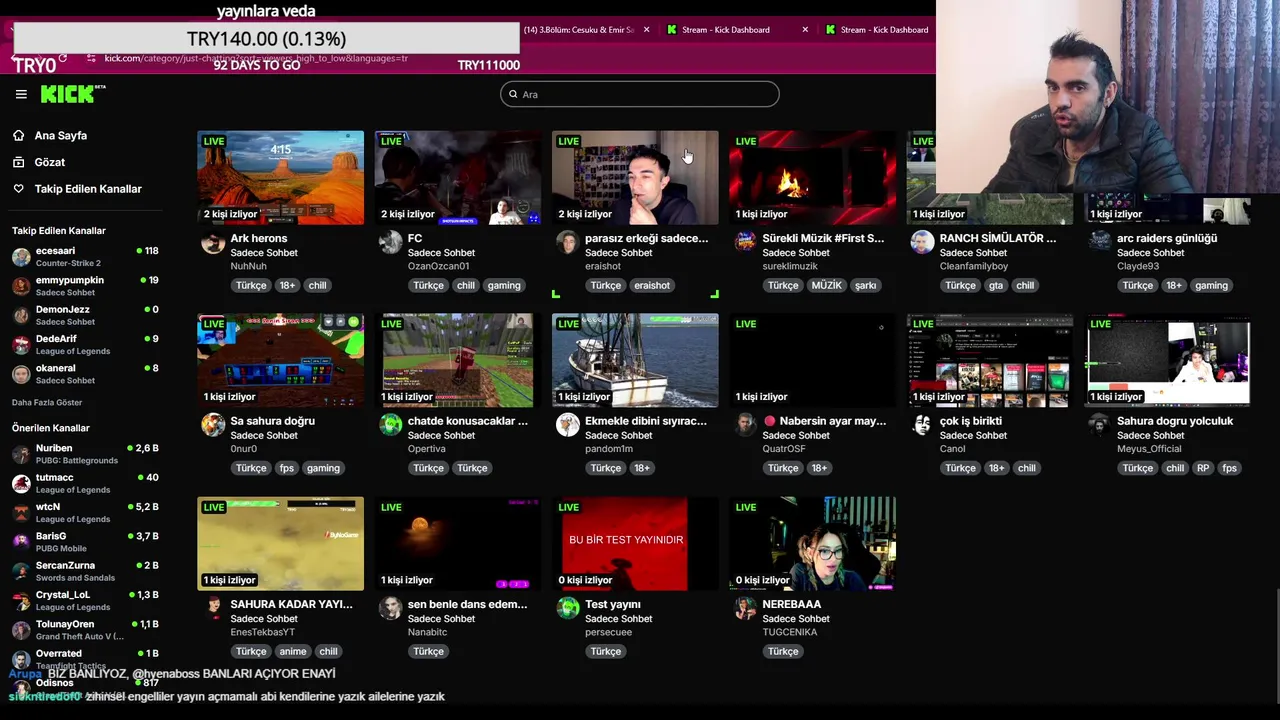Open DedeArif channel avatar in sidebar

tap(21, 344)
